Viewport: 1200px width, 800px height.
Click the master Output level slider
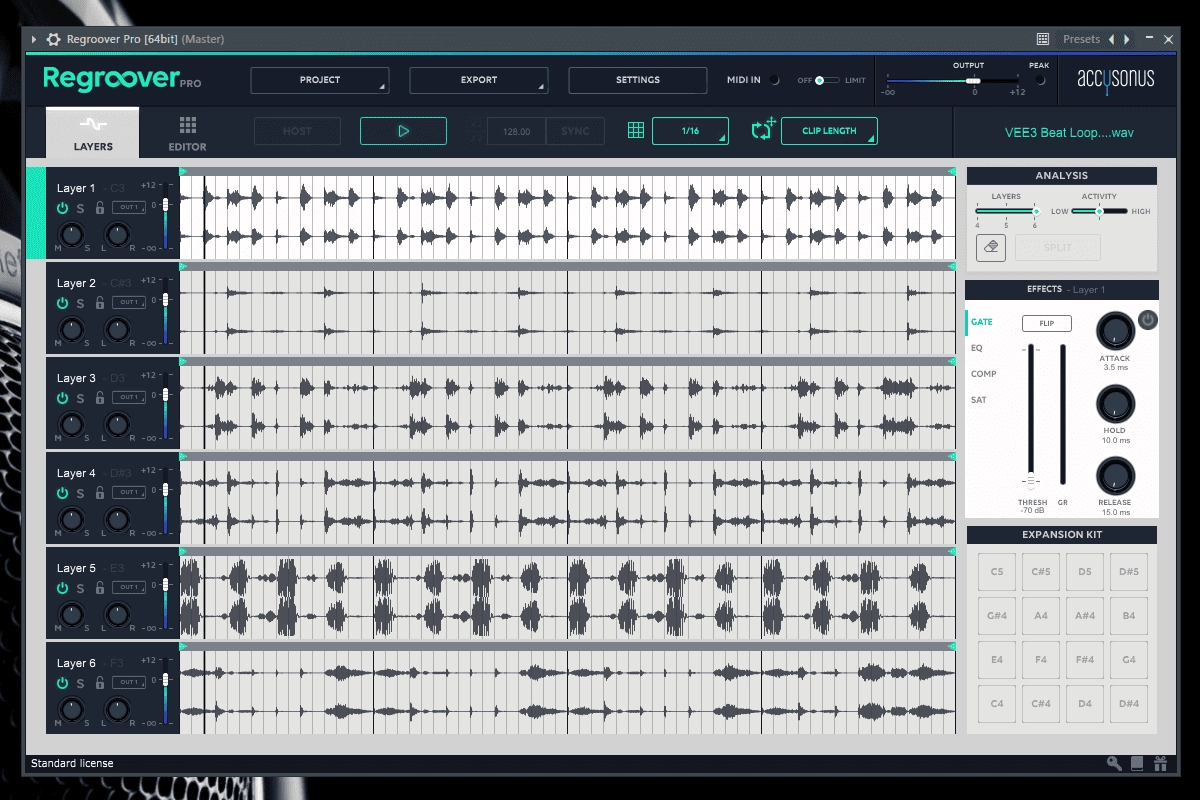coord(973,80)
